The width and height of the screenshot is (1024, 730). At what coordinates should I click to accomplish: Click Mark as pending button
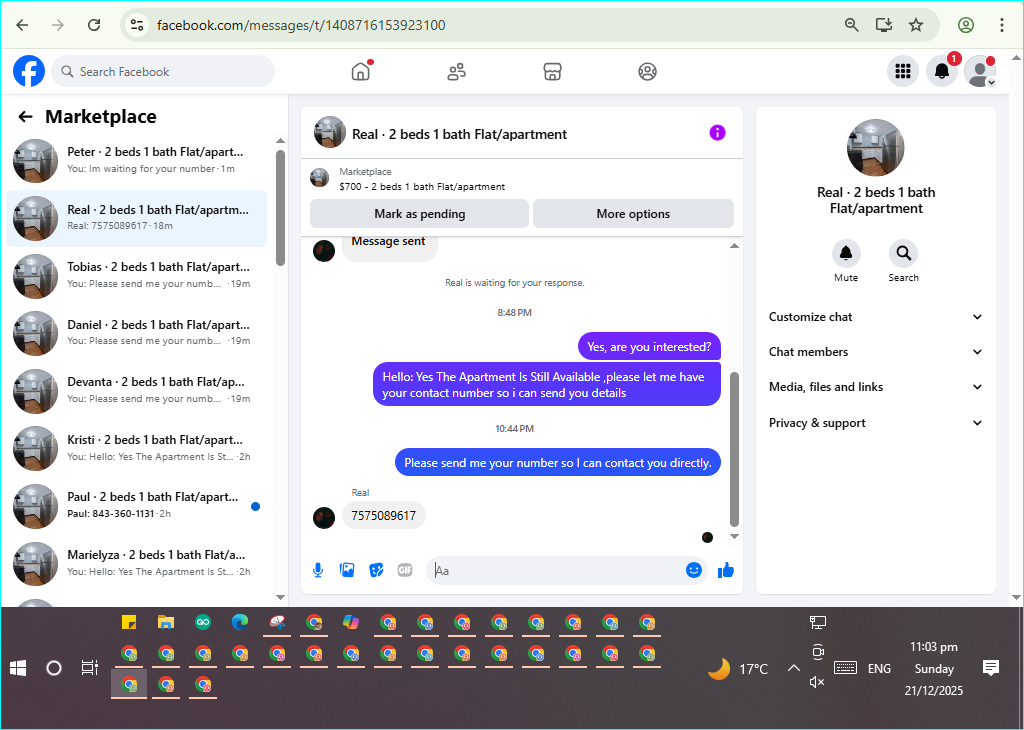coord(419,214)
